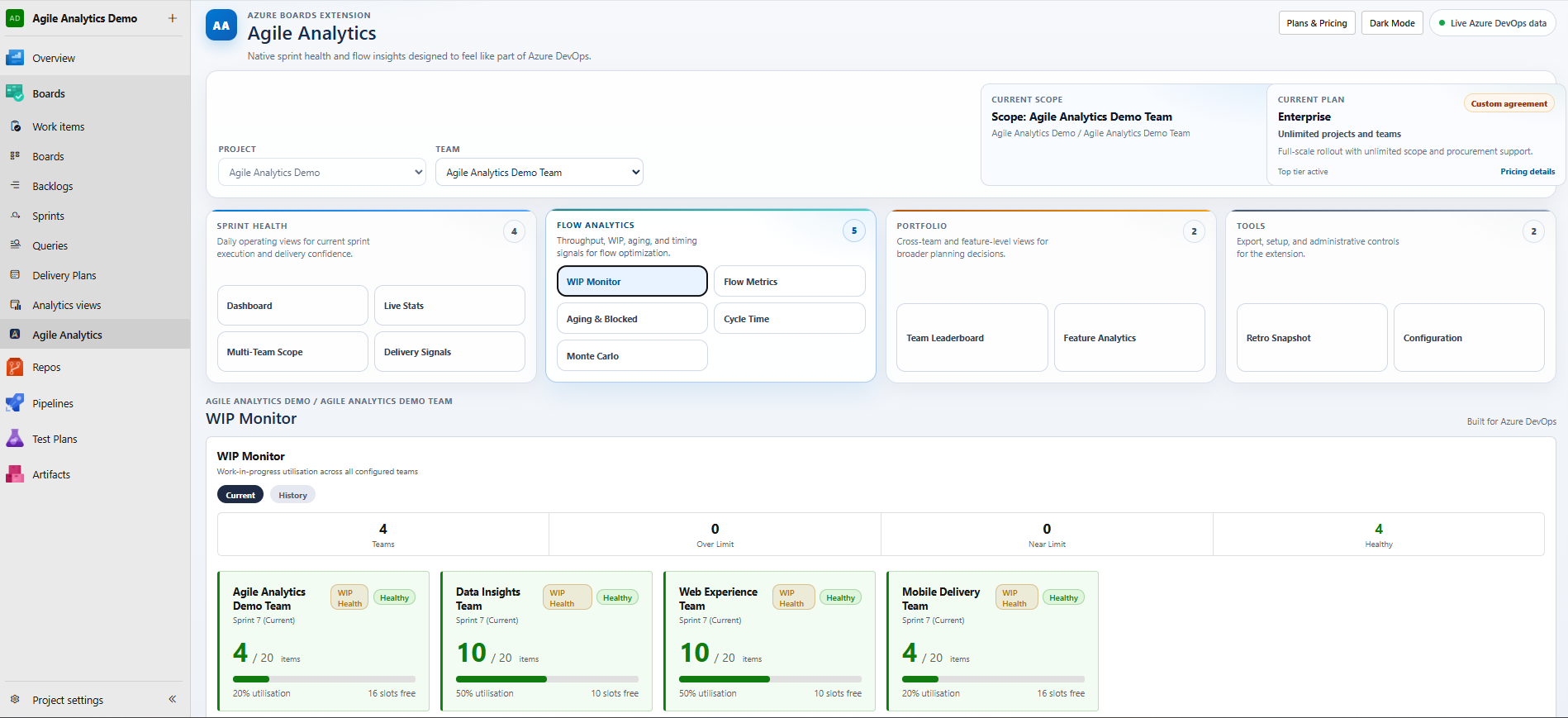Click the Project settings gear icon

click(x=15, y=700)
